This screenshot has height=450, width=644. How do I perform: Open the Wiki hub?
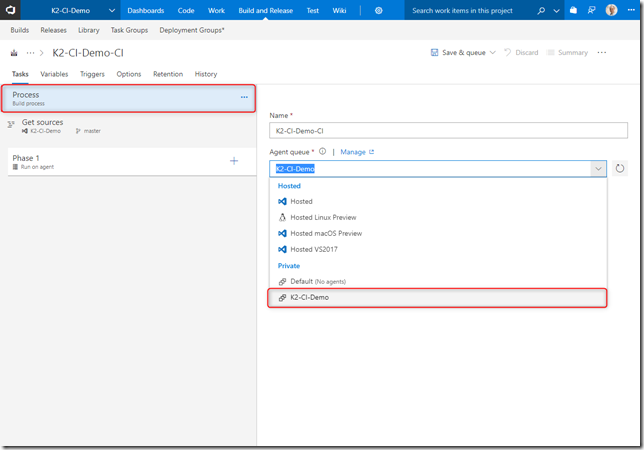click(x=339, y=11)
